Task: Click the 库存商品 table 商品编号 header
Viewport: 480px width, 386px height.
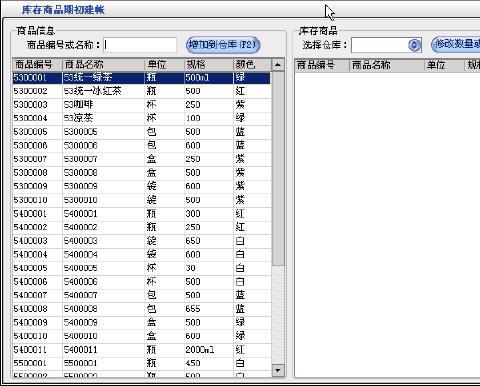Action: pos(322,65)
